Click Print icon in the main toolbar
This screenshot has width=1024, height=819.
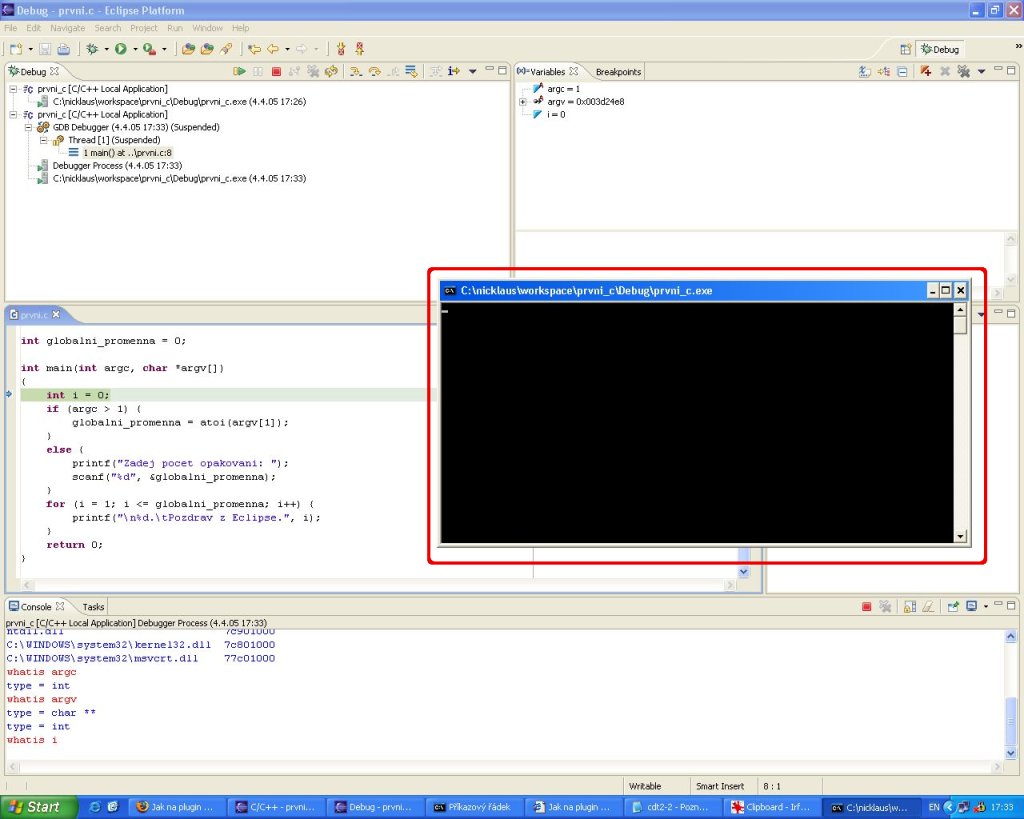coord(63,49)
